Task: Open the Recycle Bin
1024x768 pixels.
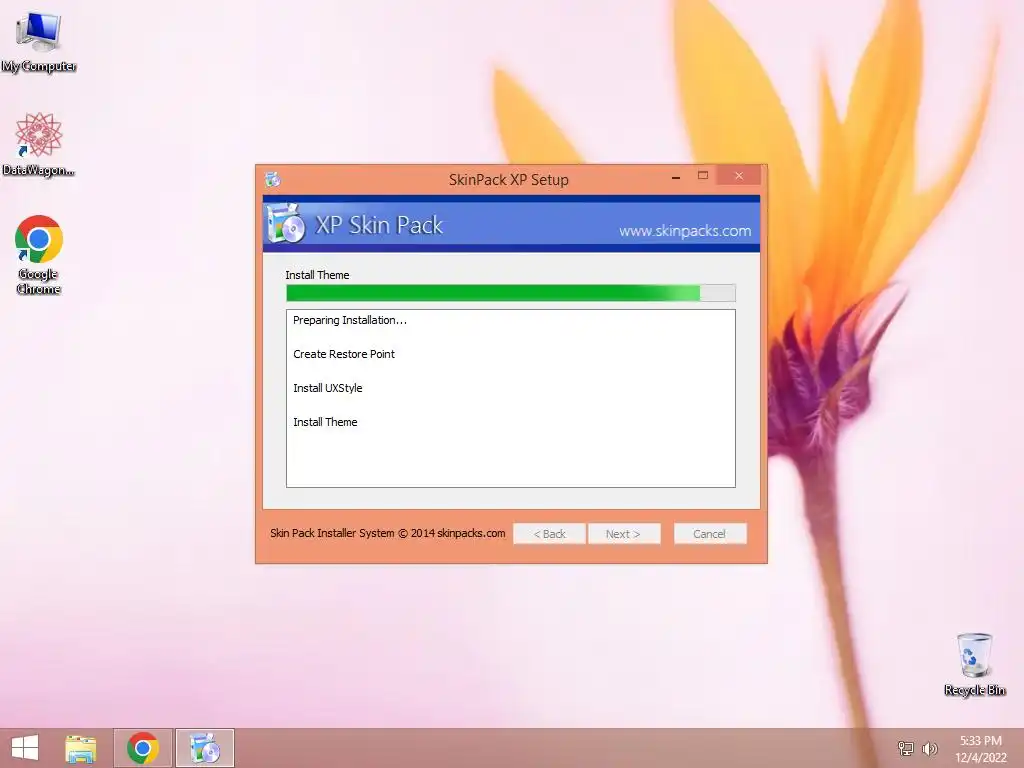Action: click(974, 664)
